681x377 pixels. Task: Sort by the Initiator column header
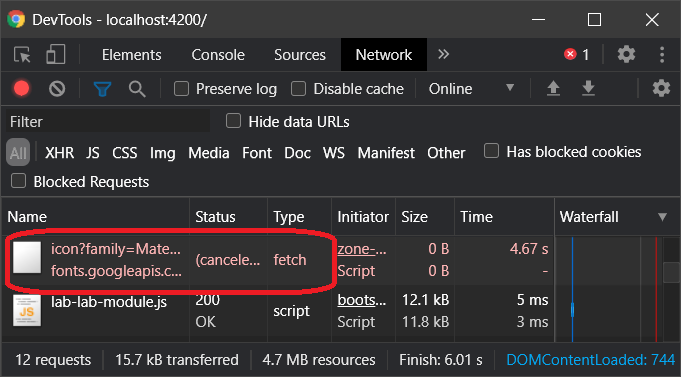pos(364,217)
